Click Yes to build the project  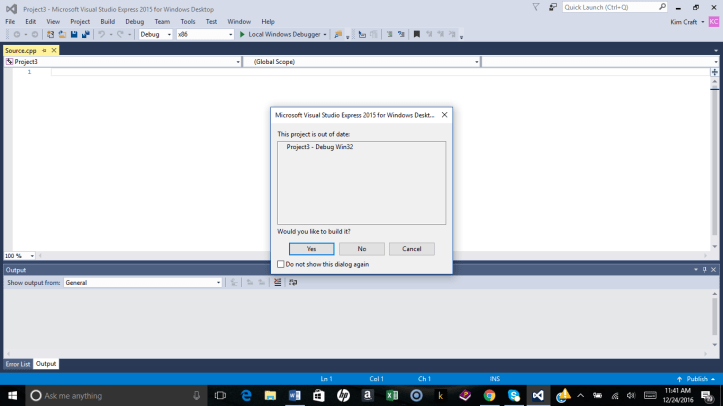[x=312, y=249]
